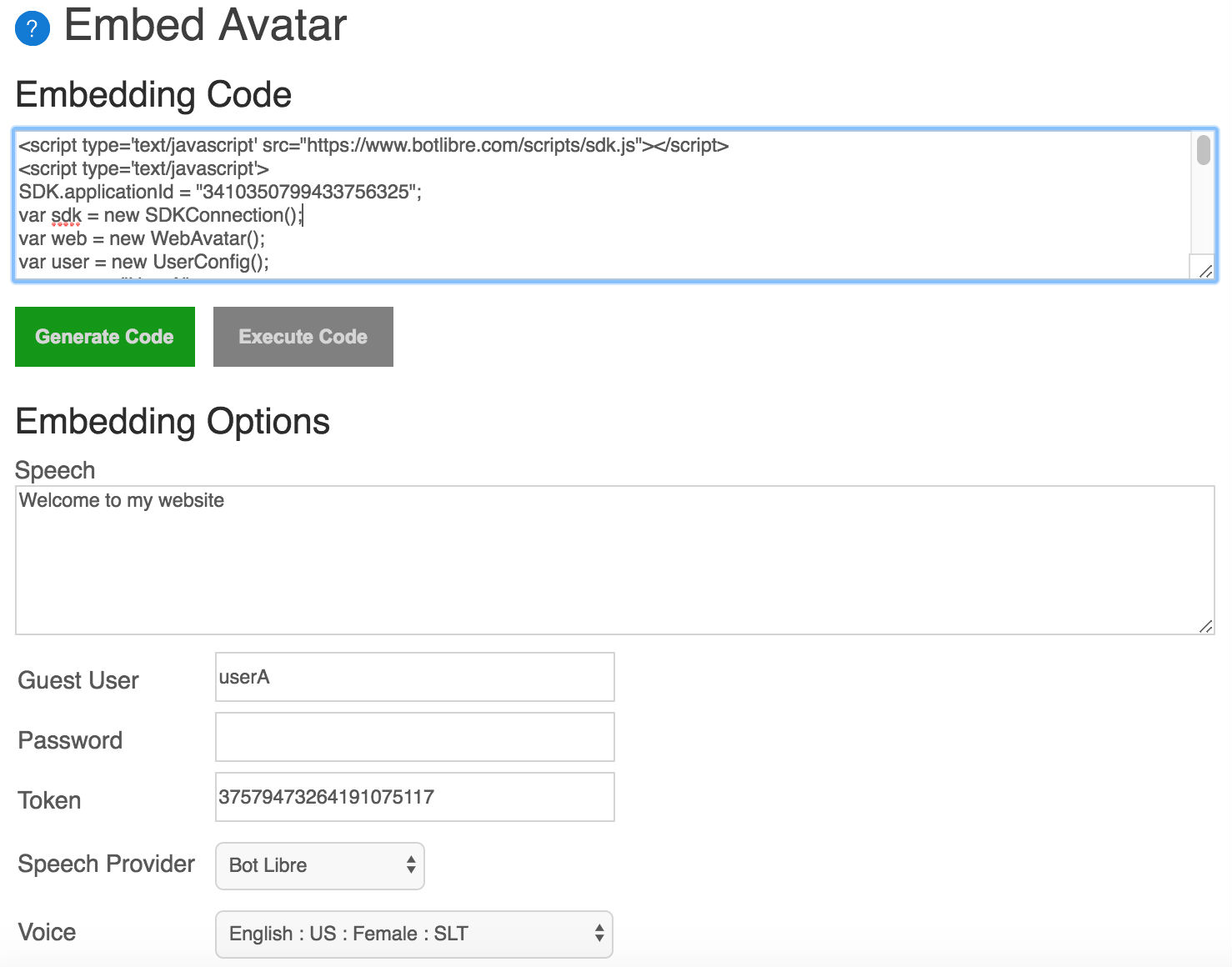Click the Token input field
The width and height of the screenshot is (1232, 967).
tap(415, 797)
